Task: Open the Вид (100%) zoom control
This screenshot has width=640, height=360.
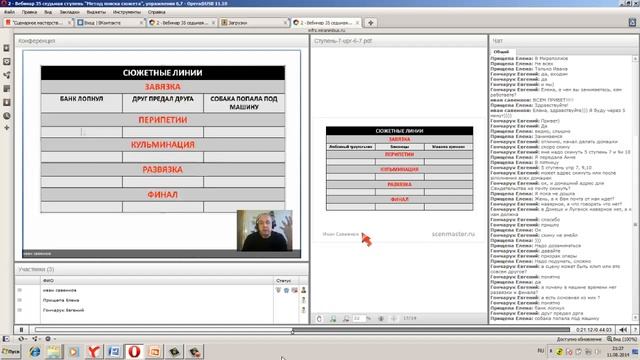Action: click(x=622, y=339)
